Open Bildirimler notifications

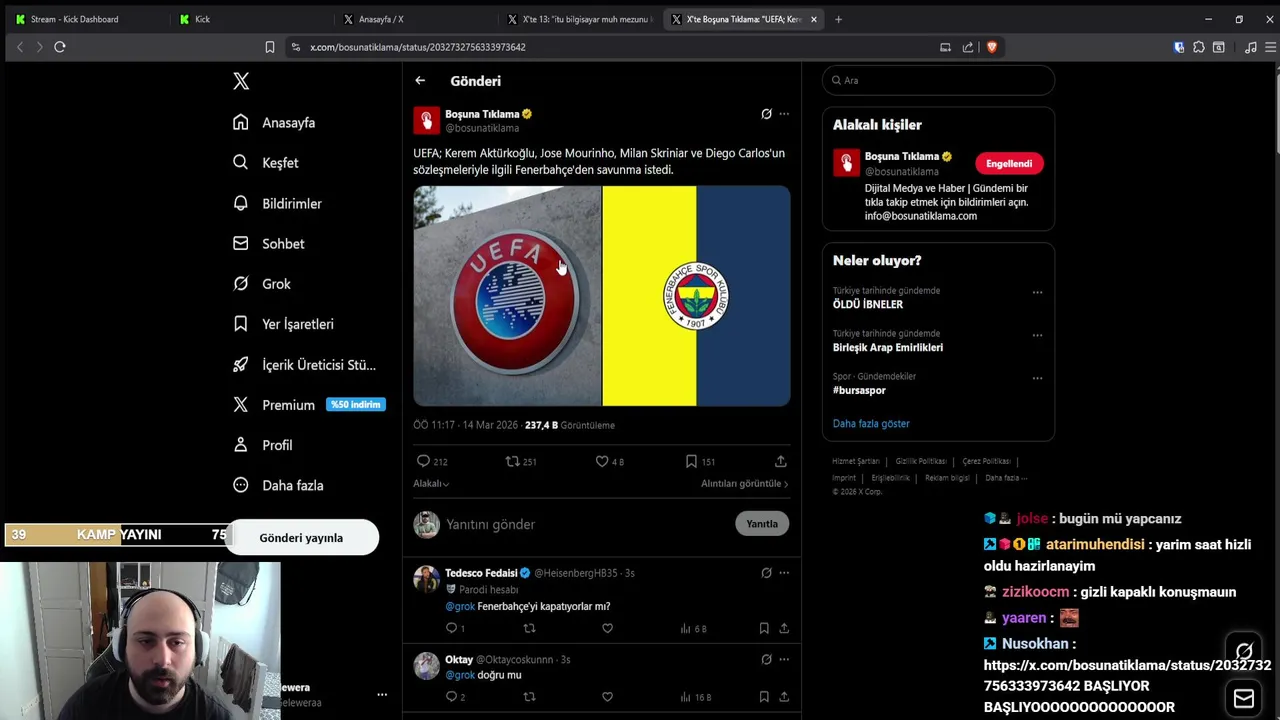tap(277, 203)
